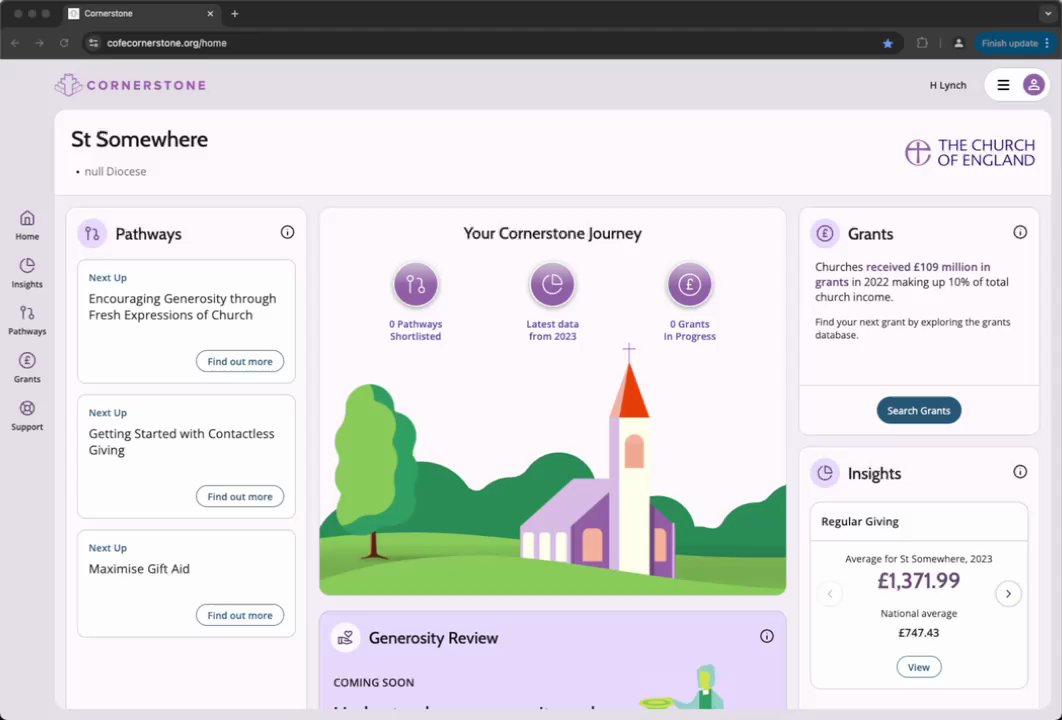Open Grants in the left sidebar
The height and width of the screenshot is (720, 1062).
pos(27,368)
